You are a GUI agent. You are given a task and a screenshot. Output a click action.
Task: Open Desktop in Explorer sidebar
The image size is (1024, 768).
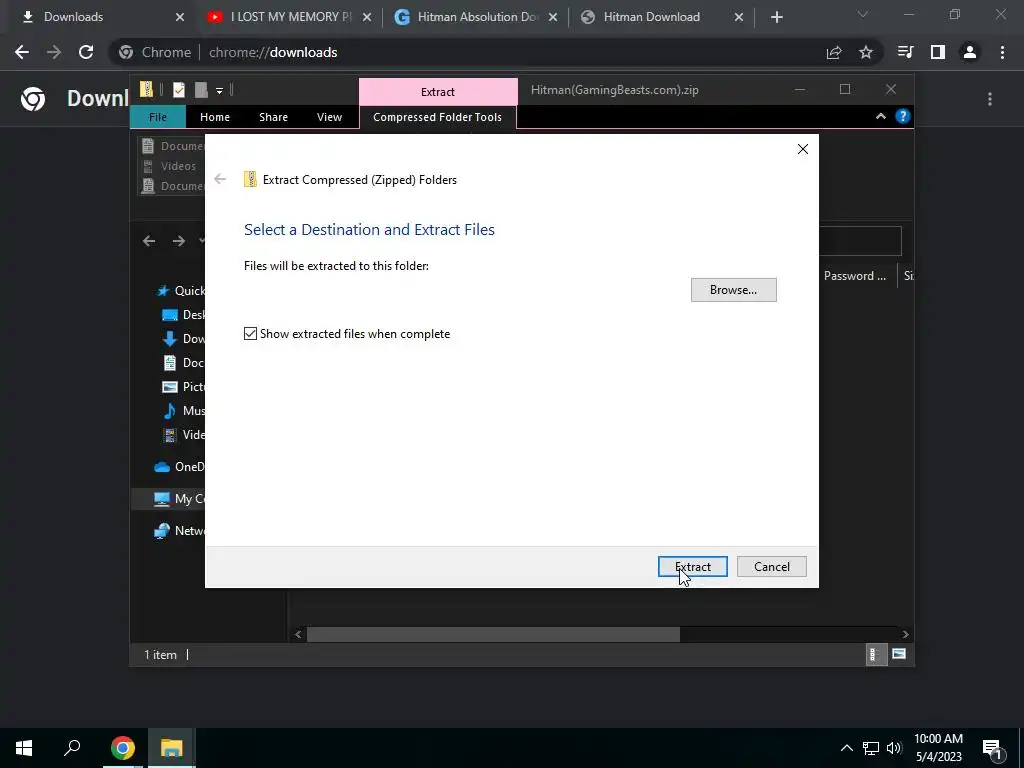click(x=183, y=315)
